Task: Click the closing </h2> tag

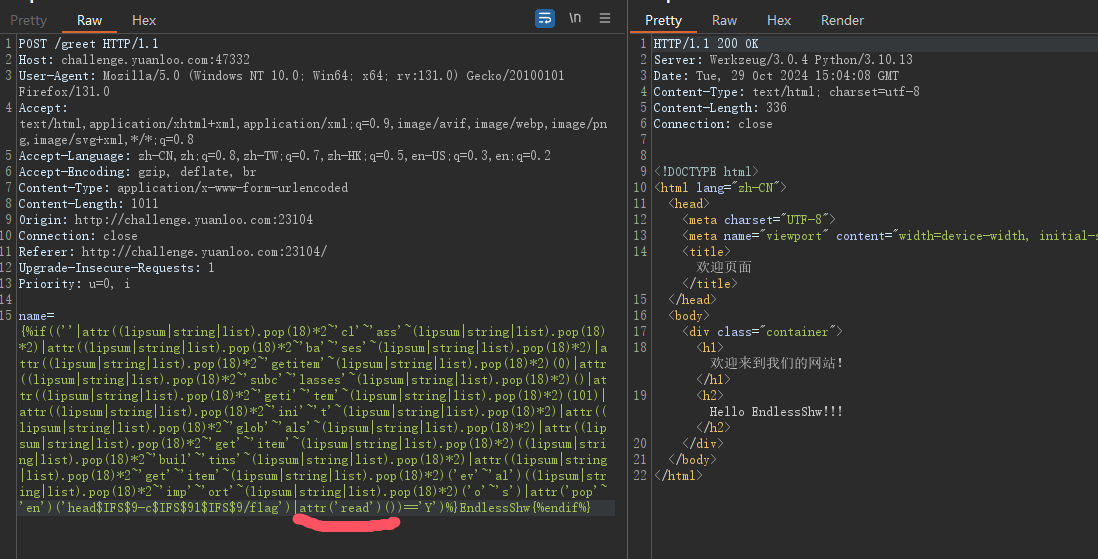Action: tap(713, 427)
